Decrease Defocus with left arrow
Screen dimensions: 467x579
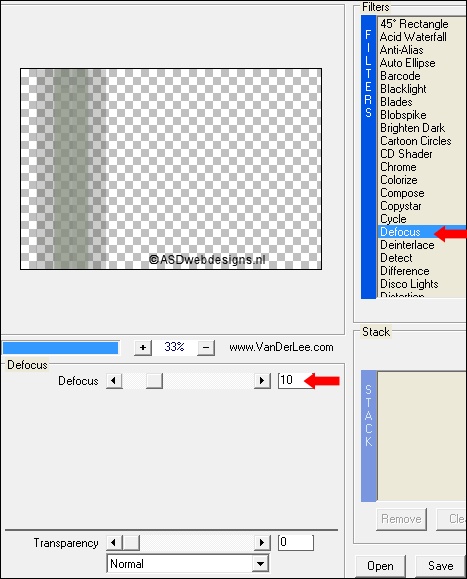click(x=114, y=381)
